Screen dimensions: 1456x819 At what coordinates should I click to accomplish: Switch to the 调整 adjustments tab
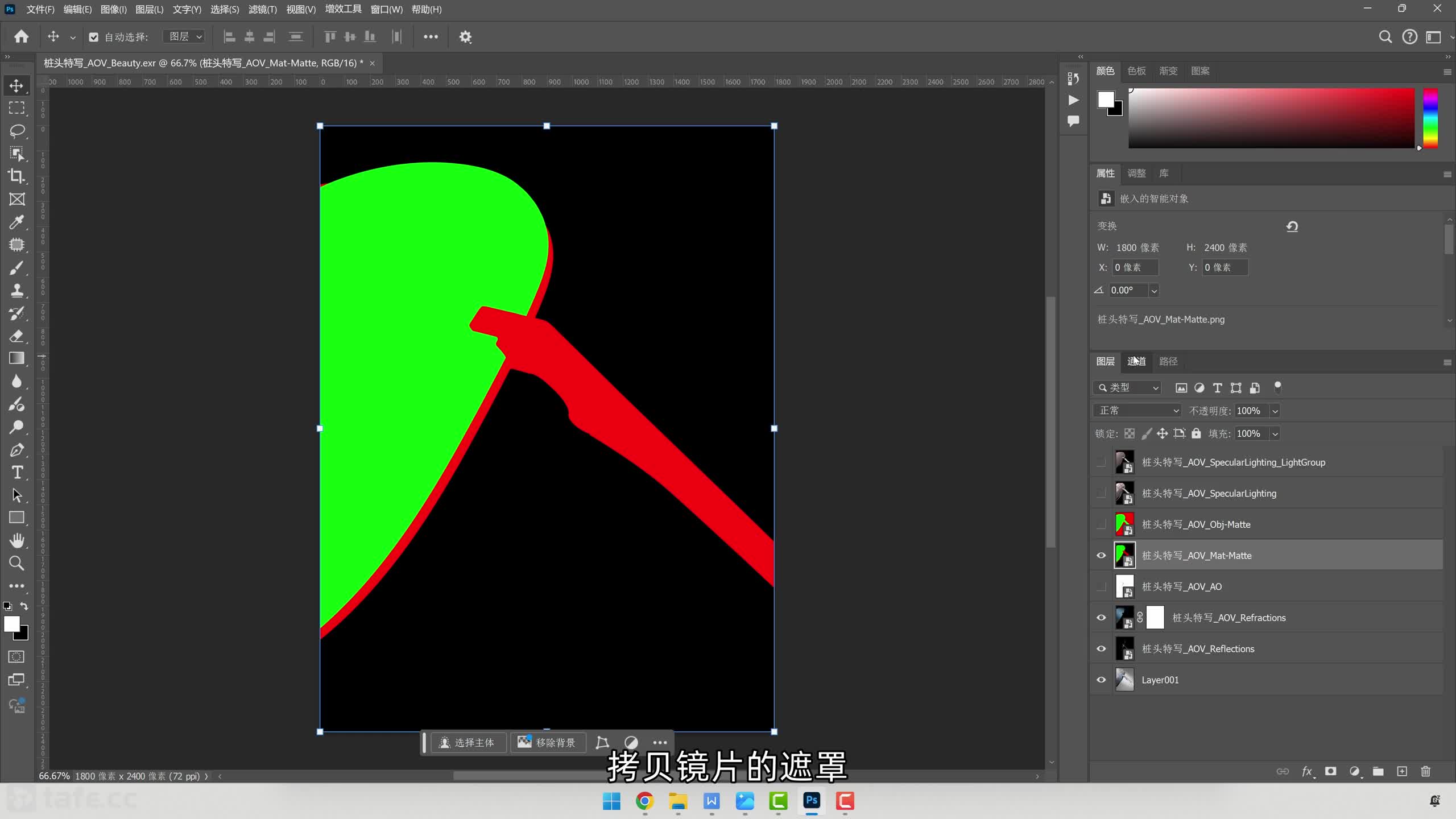tap(1136, 173)
